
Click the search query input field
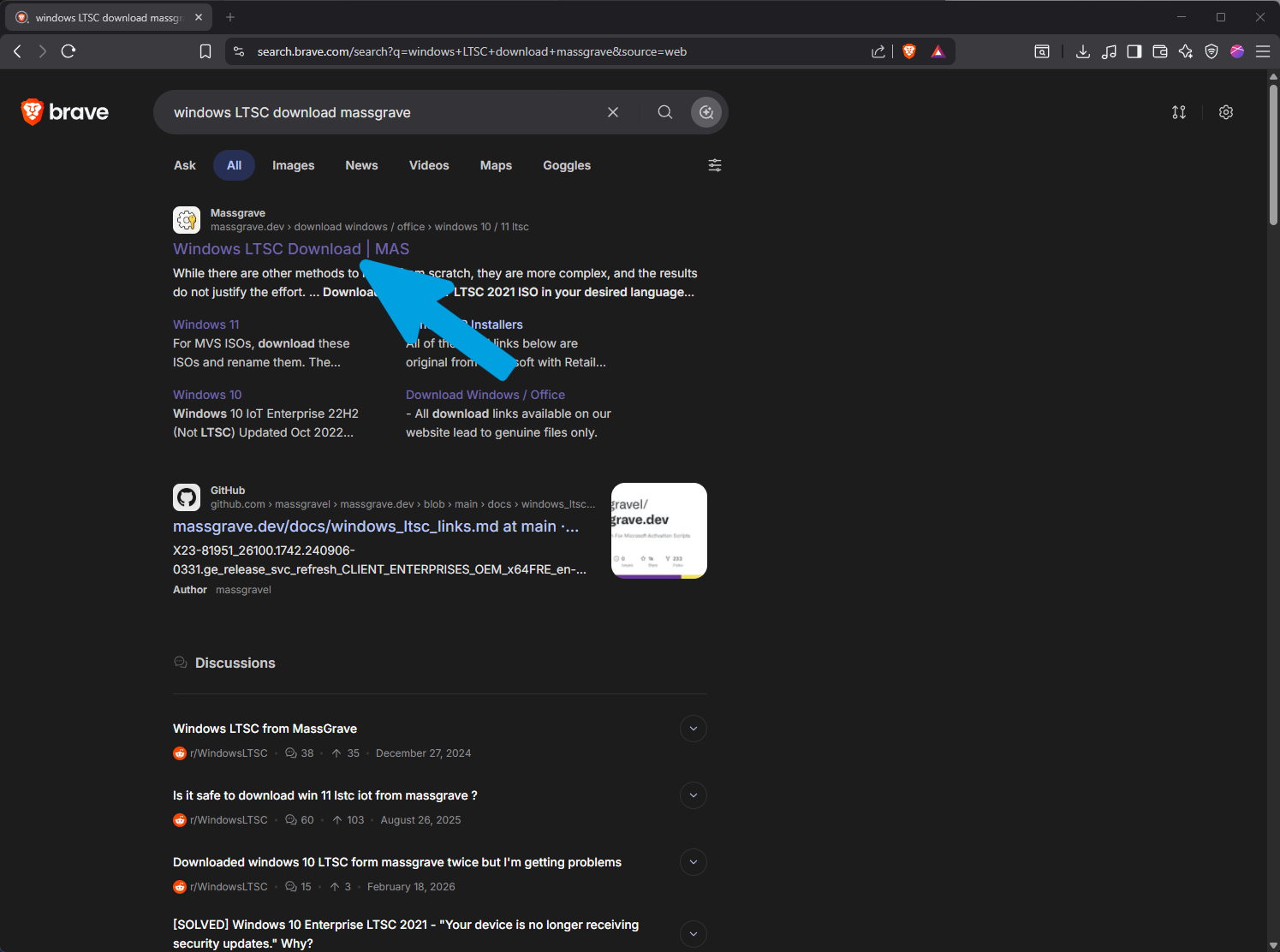pyautogui.click(x=385, y=112)
